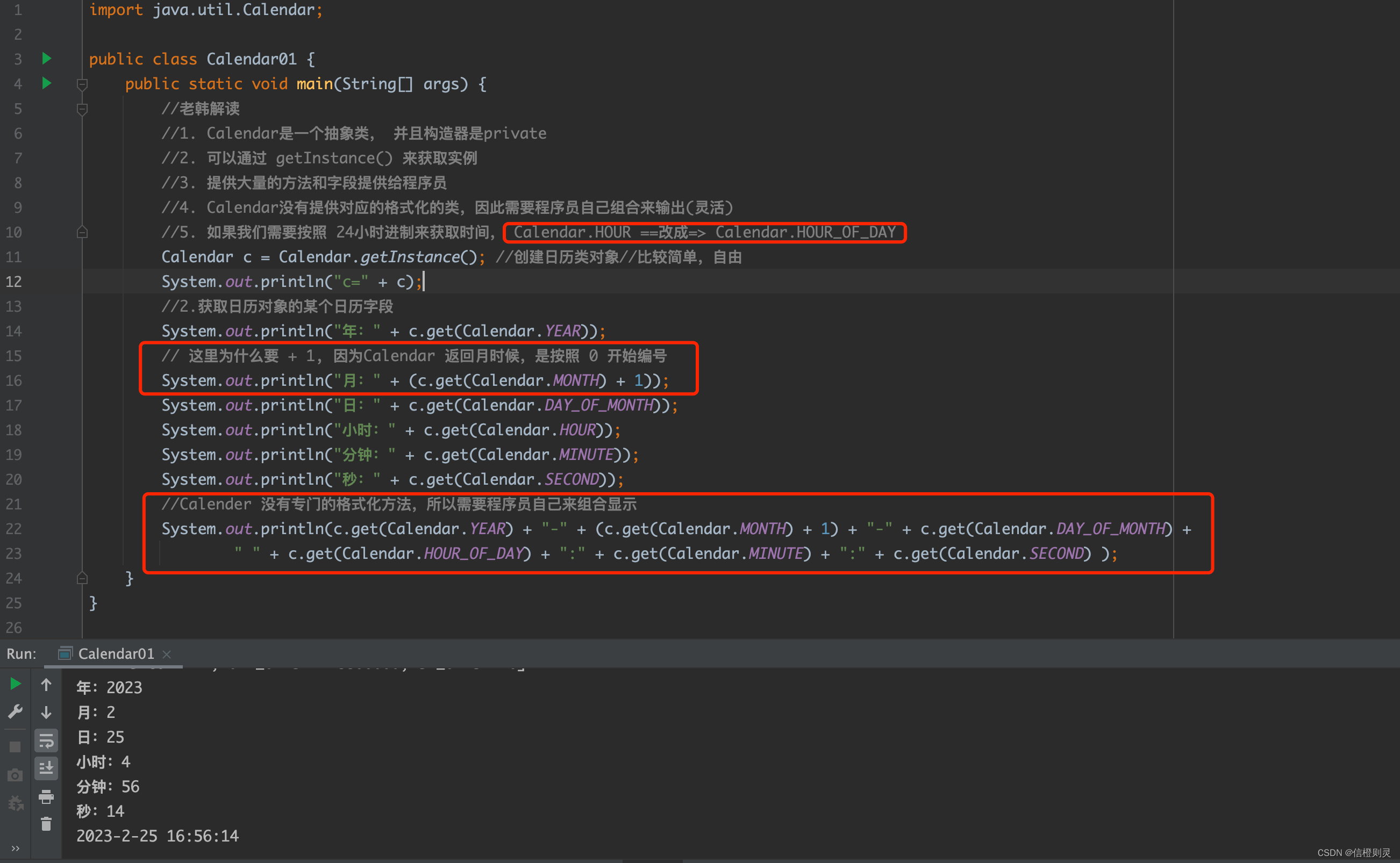Click the greyed debug bug icon in the Run panel
The width and height of the screenshot is (1400, 863).
16,803
